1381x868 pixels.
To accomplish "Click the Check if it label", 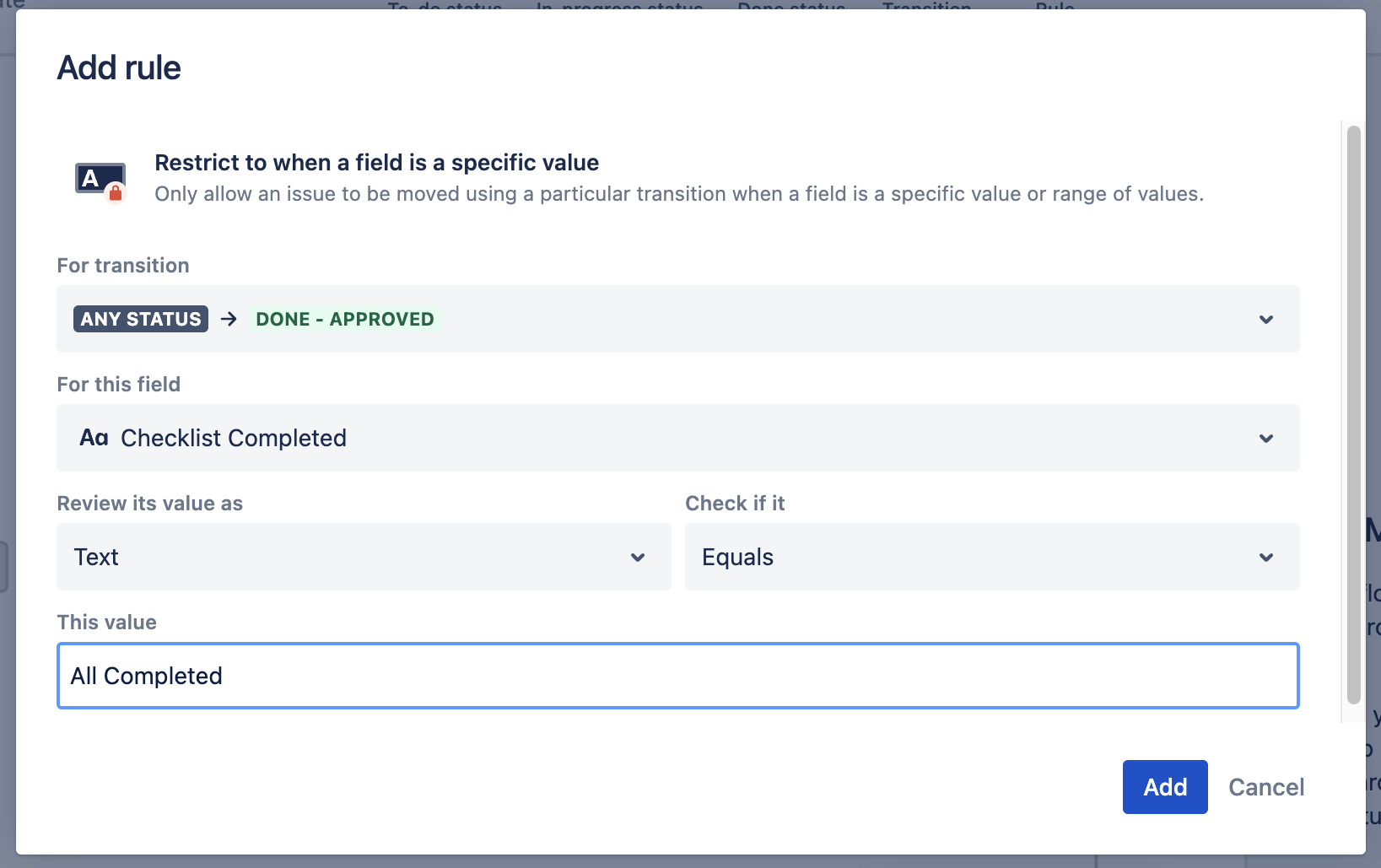I will (735, 504).
